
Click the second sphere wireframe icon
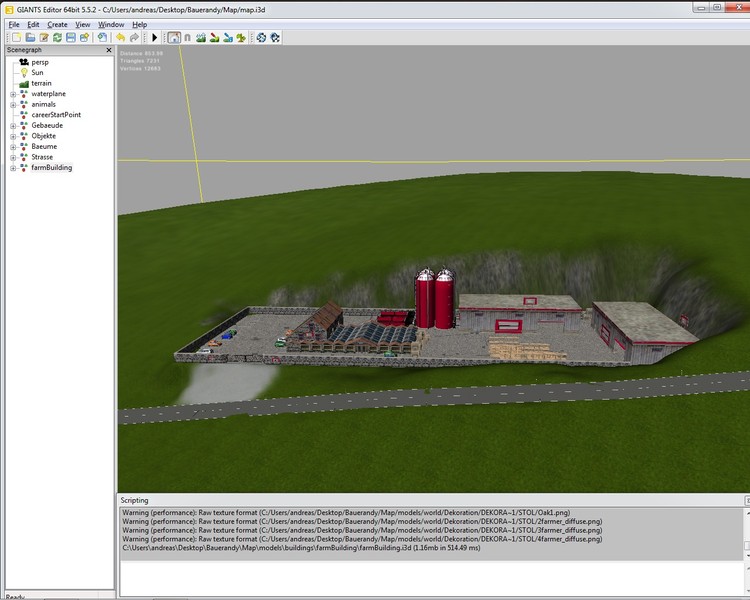[x=275, y=37]
